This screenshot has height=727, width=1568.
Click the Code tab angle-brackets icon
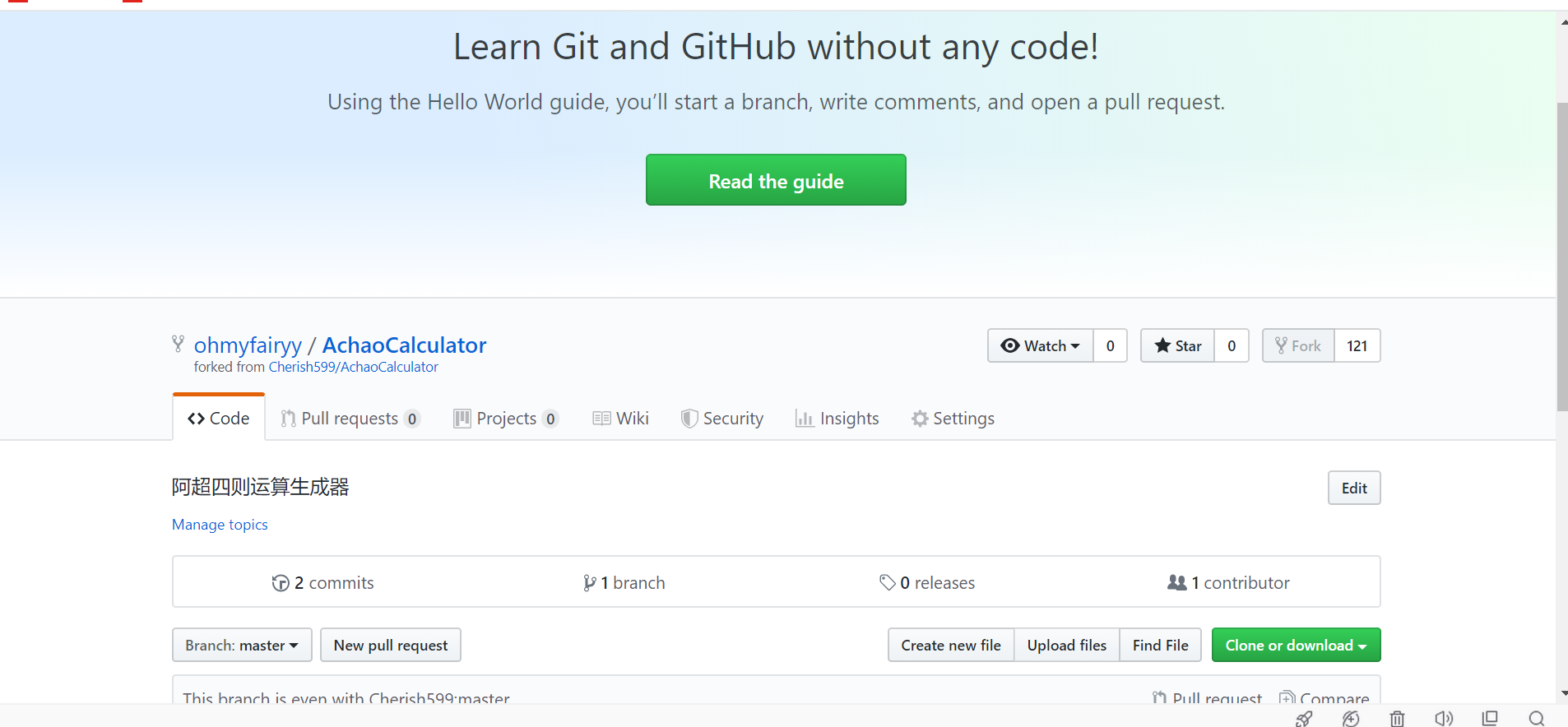[x=196, y=419]
